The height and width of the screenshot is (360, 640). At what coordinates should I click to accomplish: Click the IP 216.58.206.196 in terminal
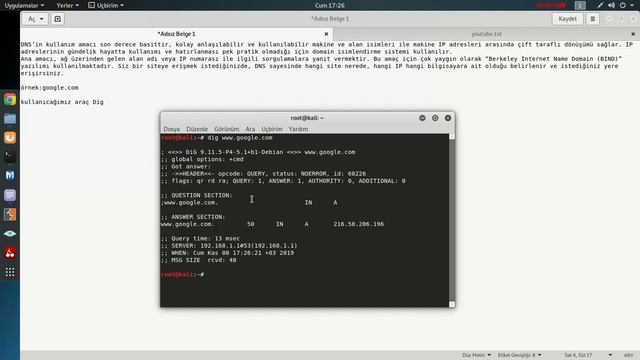coord(358,224)
